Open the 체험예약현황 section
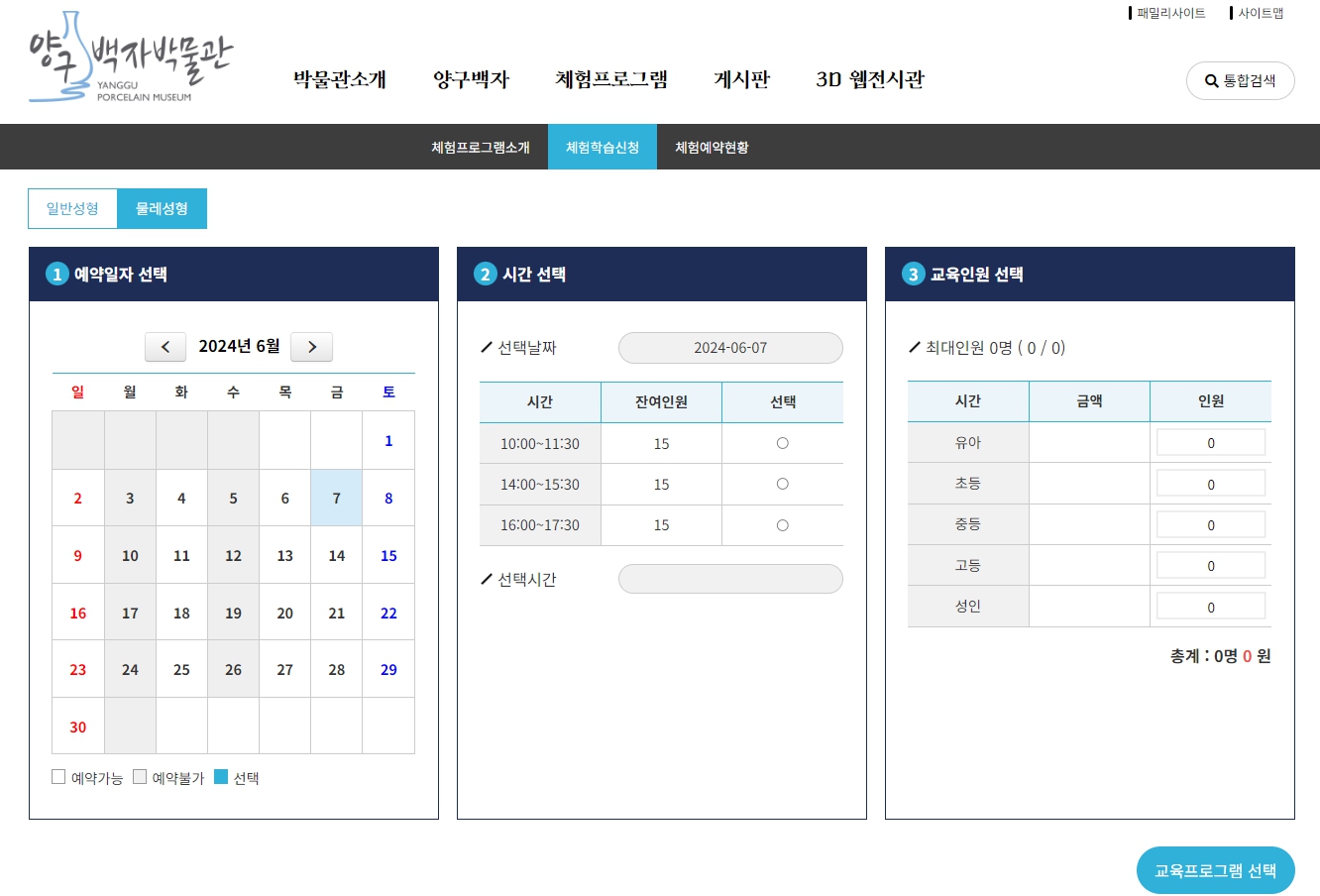 click(x=711, y=147)
